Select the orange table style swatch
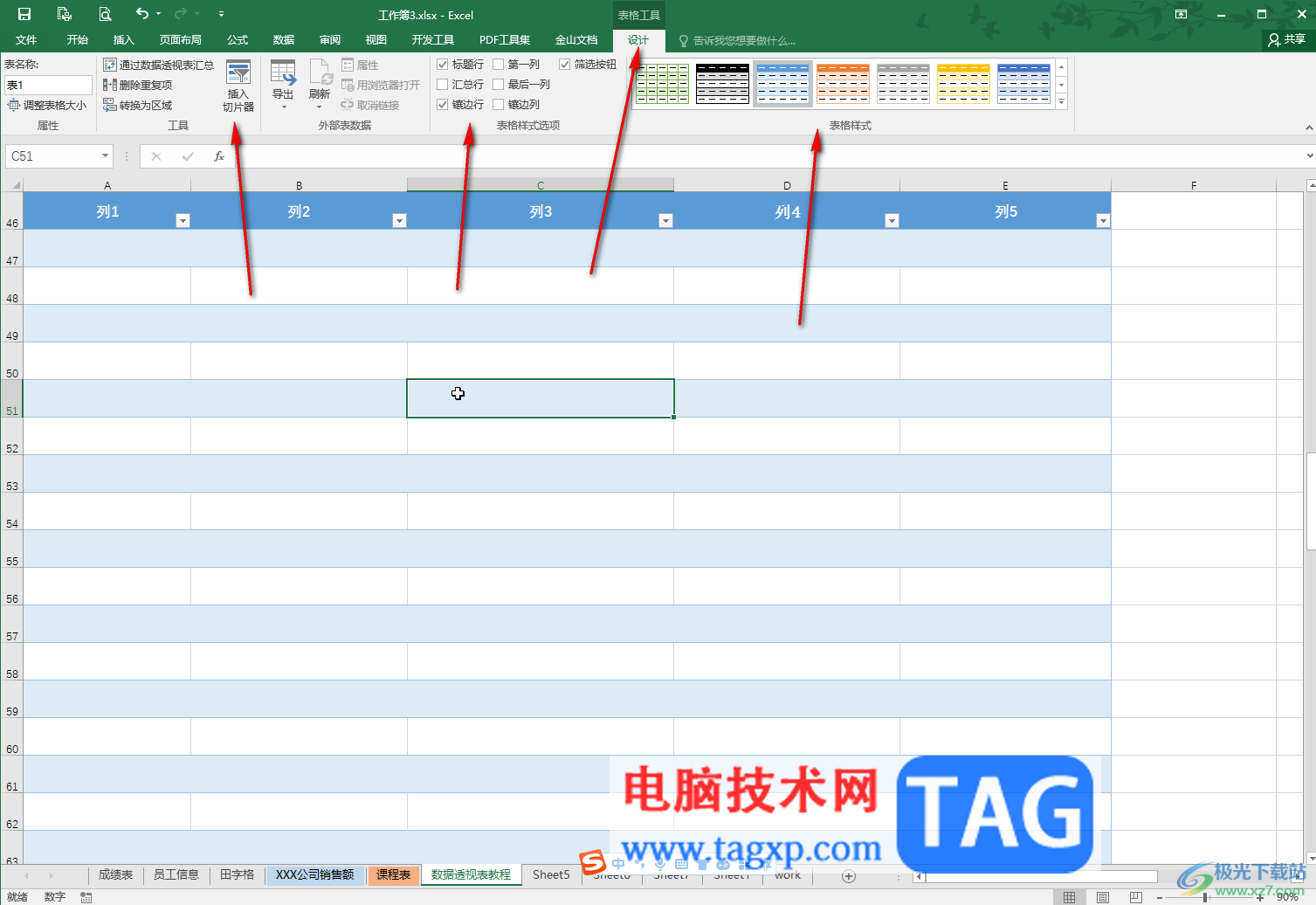Viewport: 1316px width, 905px height. pyautogui.click(x=844, y=84)
